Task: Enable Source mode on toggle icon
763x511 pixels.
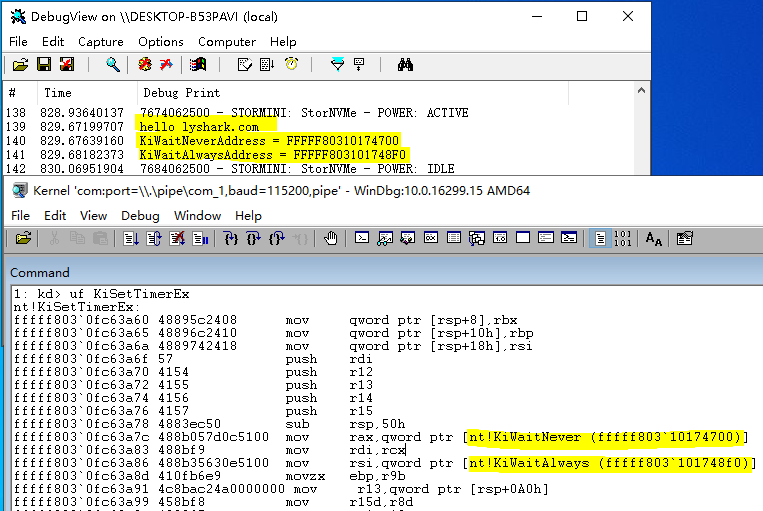Action: [x=600, y=238]
